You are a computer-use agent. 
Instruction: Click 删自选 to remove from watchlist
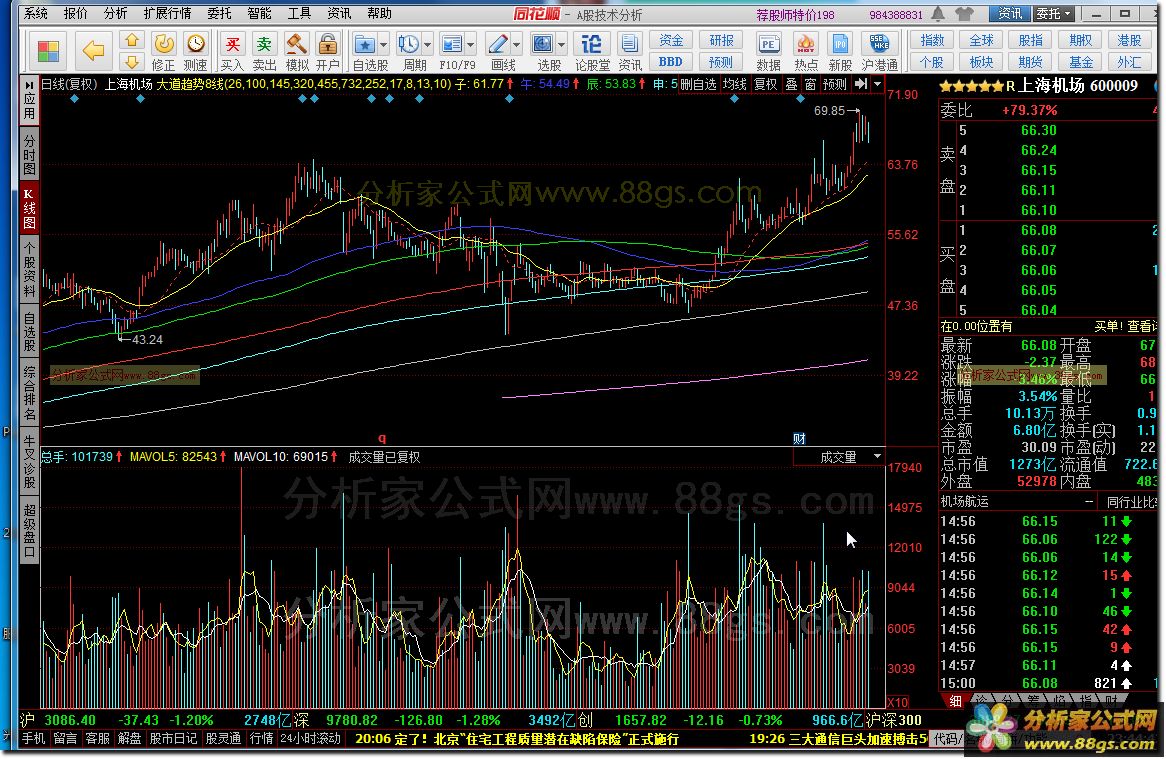pyautogui.click(x=698, y=85)
